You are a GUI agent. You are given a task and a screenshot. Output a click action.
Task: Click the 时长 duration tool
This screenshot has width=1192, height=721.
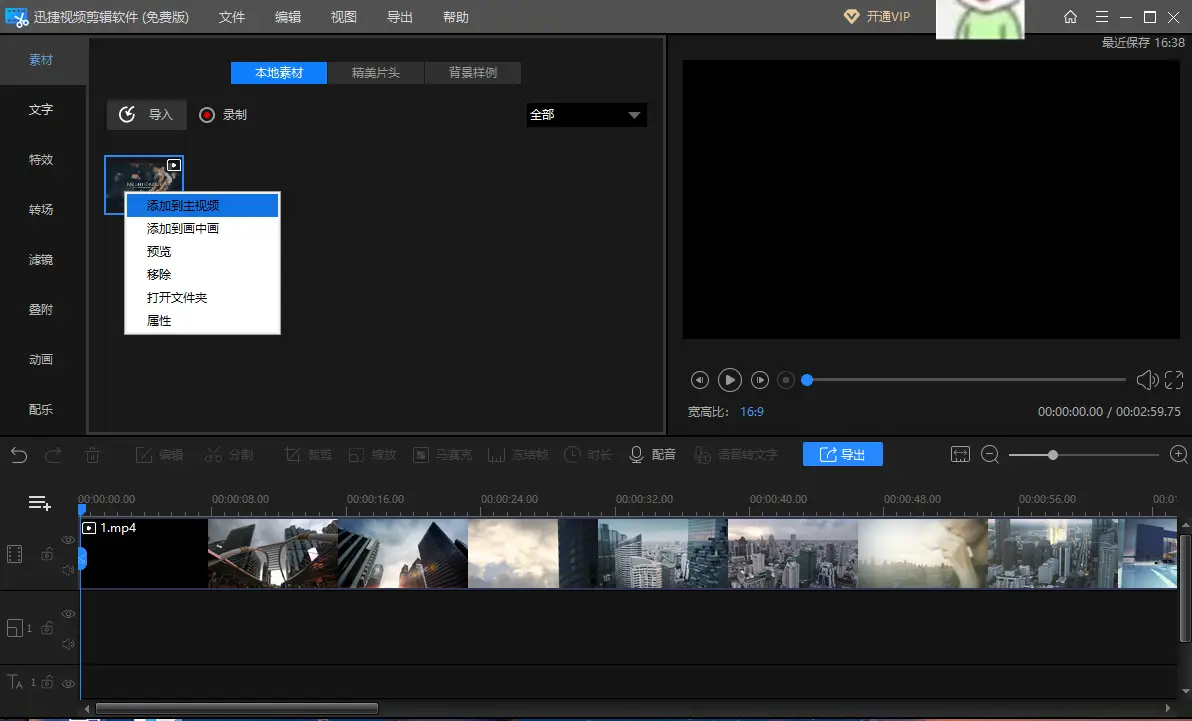[x=588, y=455]
